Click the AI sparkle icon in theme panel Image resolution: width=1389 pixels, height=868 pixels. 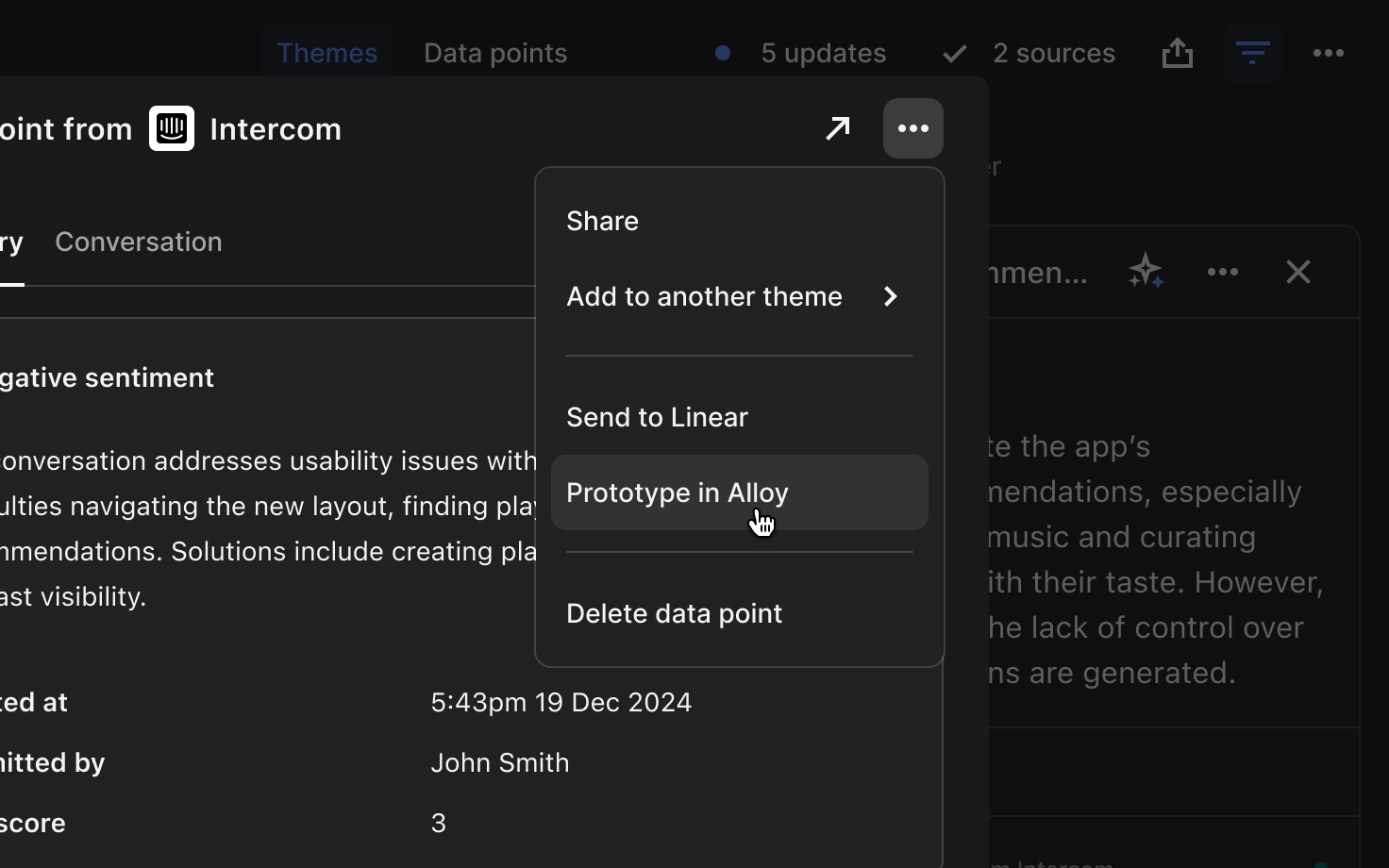(x=1146, y=272)
